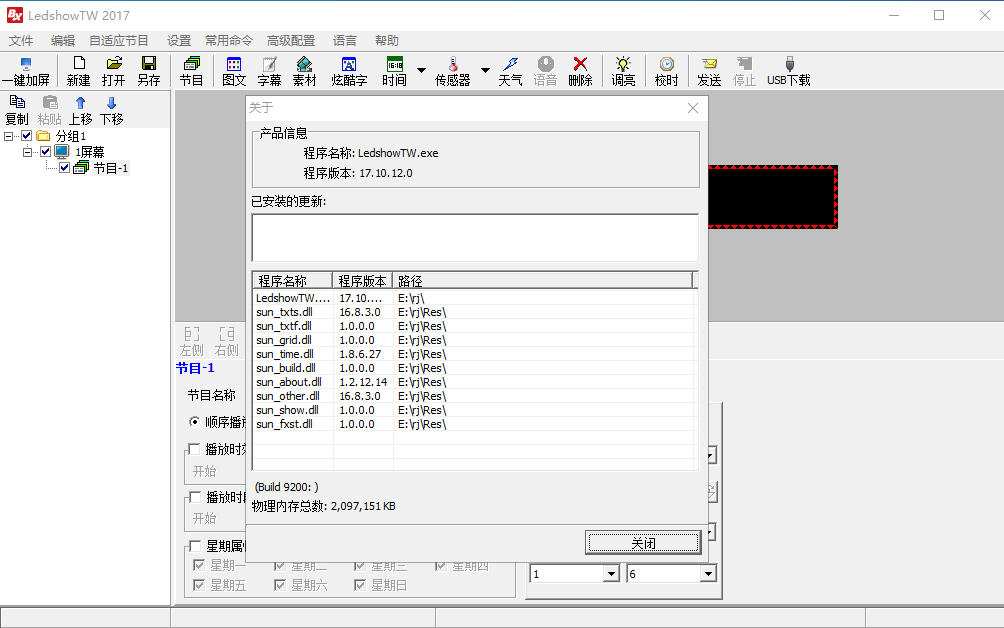Add 天气 weather area
This screenshot has height=628, width=1004.
(510, 71)
